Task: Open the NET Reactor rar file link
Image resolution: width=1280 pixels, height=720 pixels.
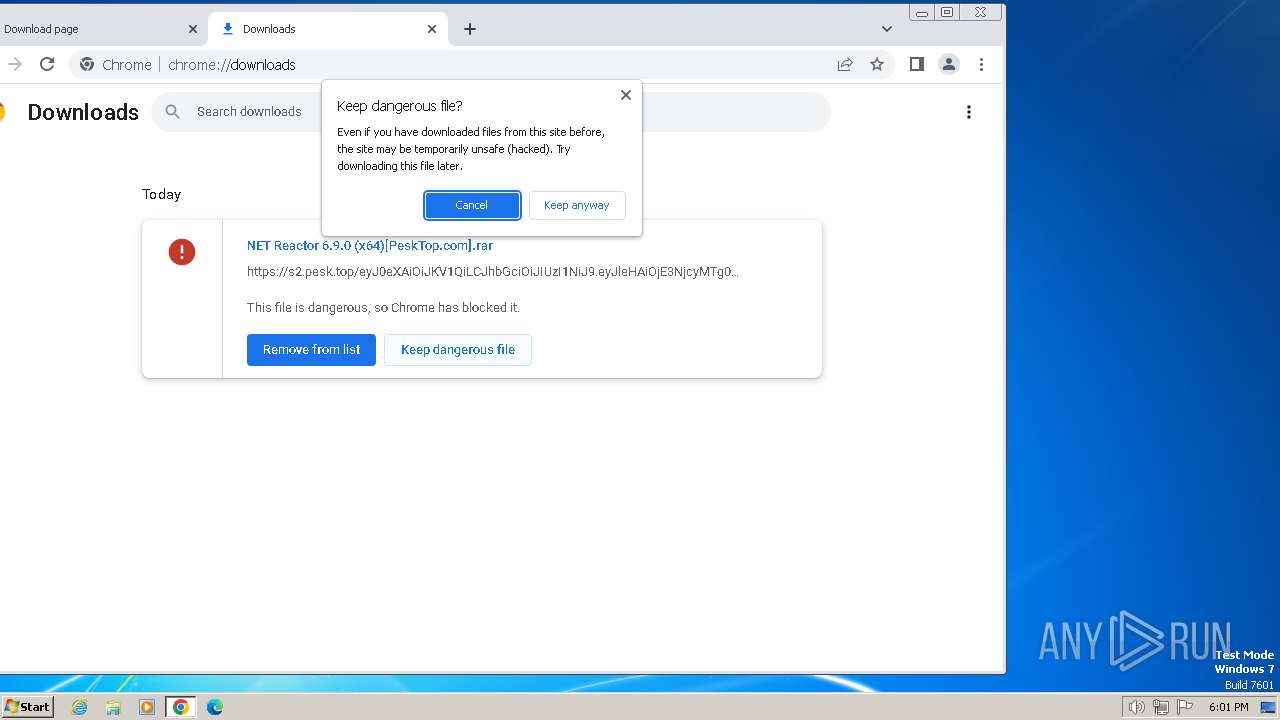Action: tap(370, 245)
